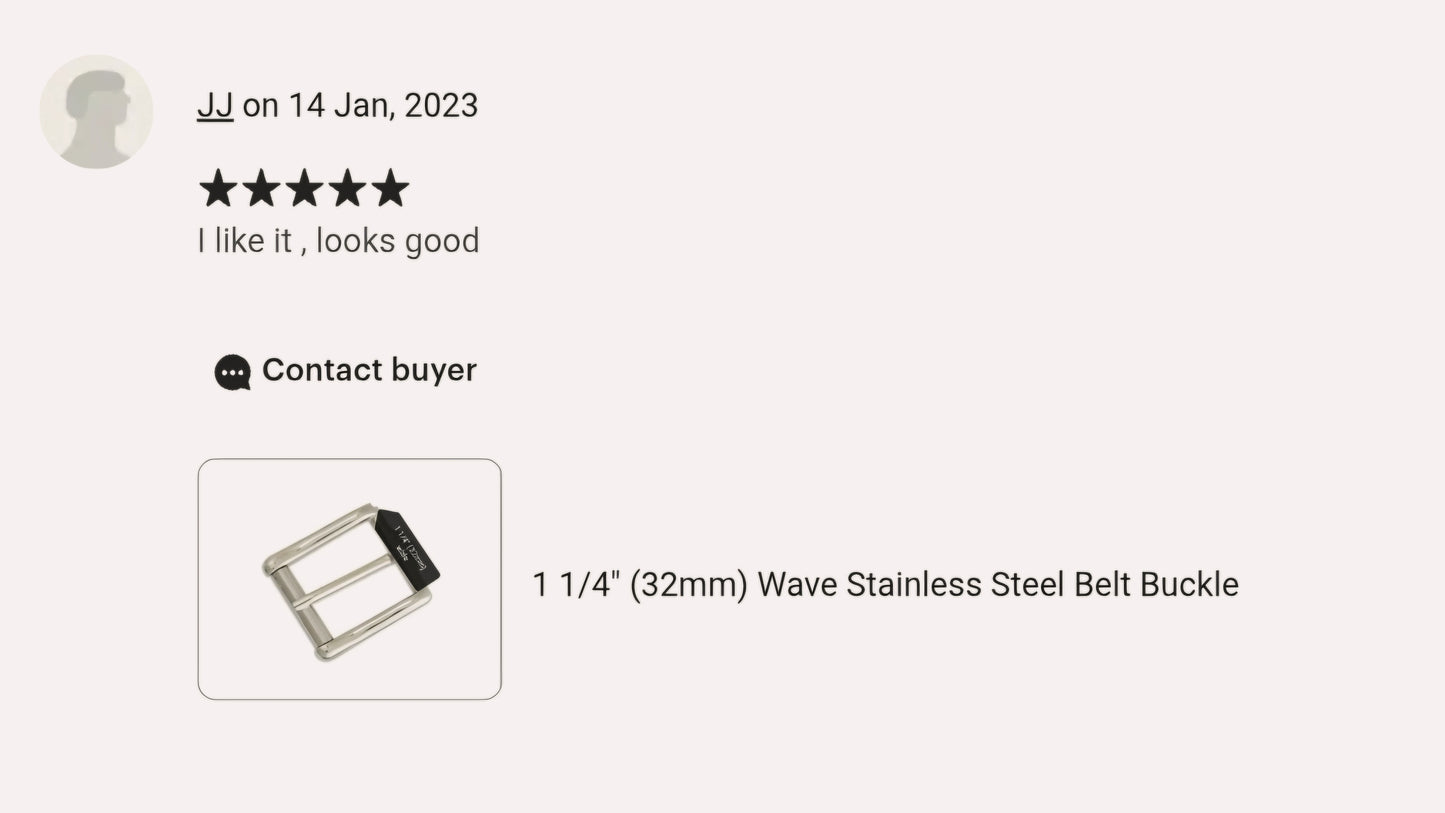Screen dimensions: 1445x813
Task: Select the first star in the rating
Action: (x=217, y=187)
